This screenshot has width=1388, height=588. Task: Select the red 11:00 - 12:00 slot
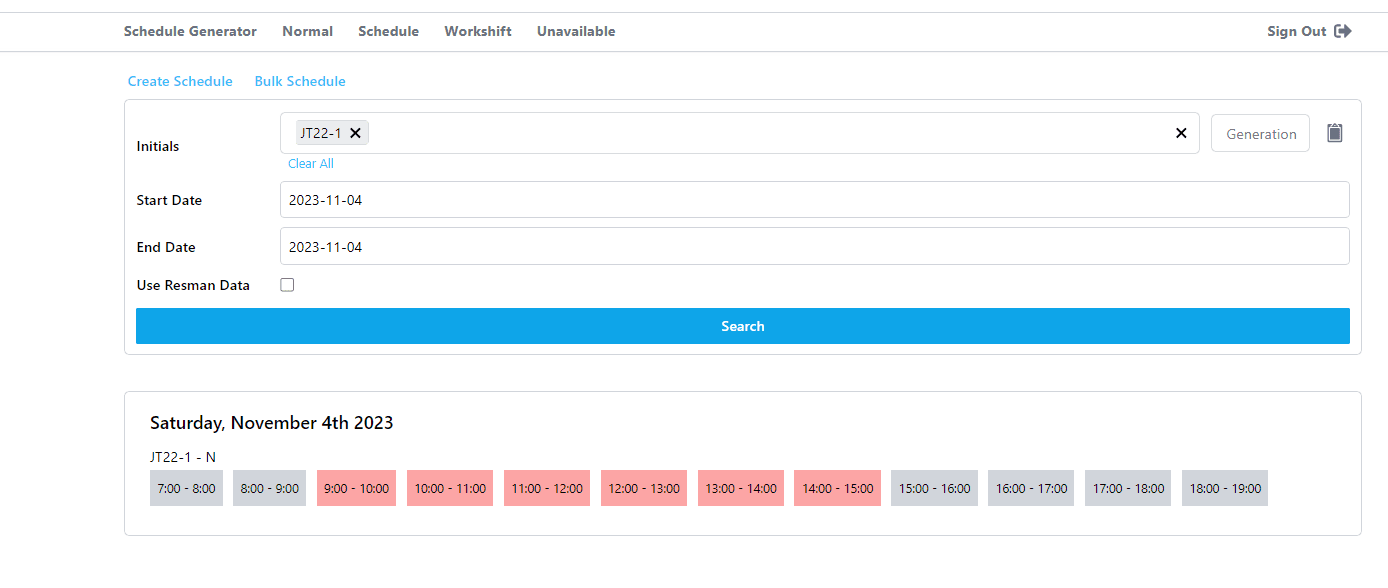pos(547,488)
